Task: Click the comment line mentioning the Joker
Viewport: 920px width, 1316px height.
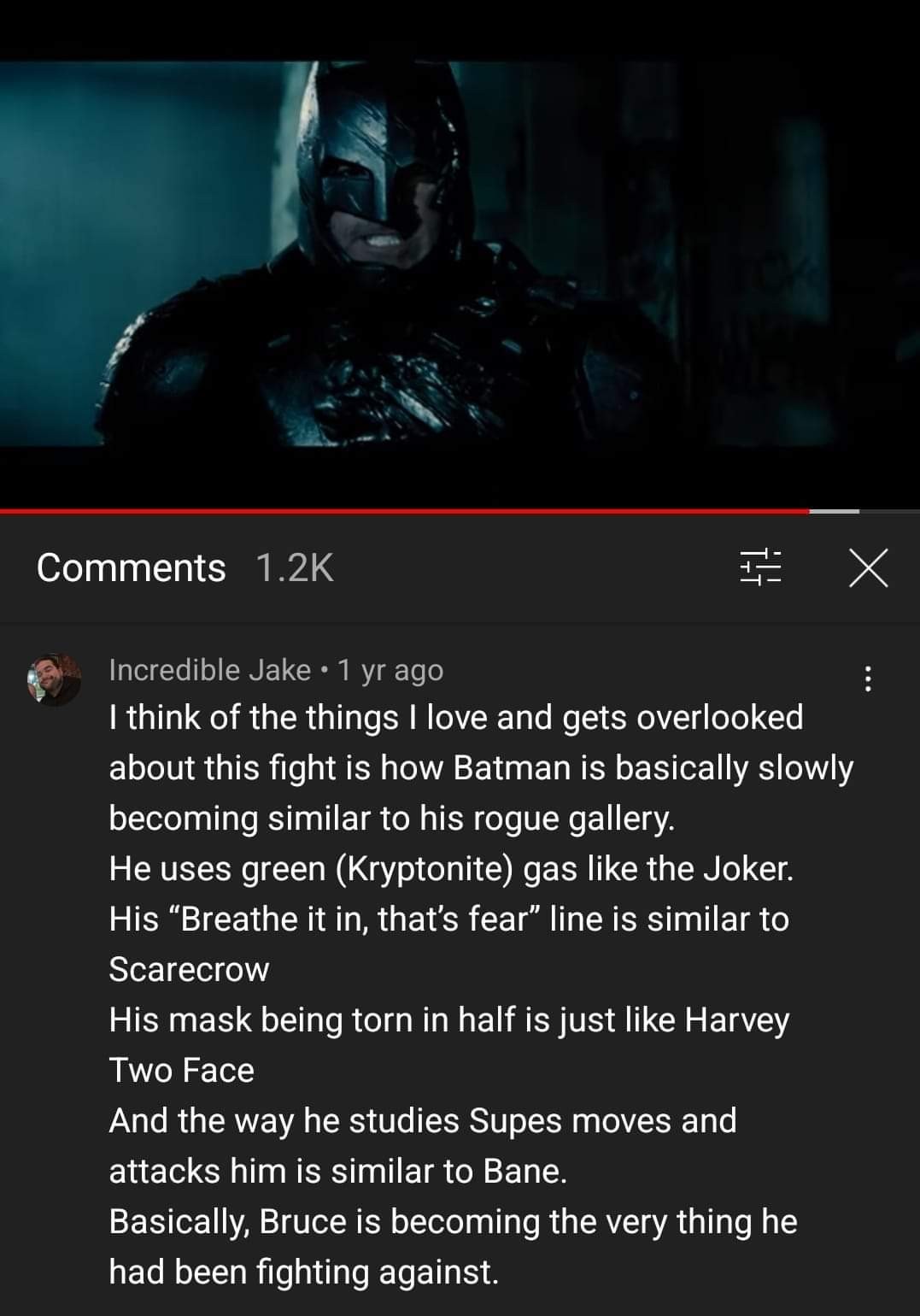Action: [451, 869]
